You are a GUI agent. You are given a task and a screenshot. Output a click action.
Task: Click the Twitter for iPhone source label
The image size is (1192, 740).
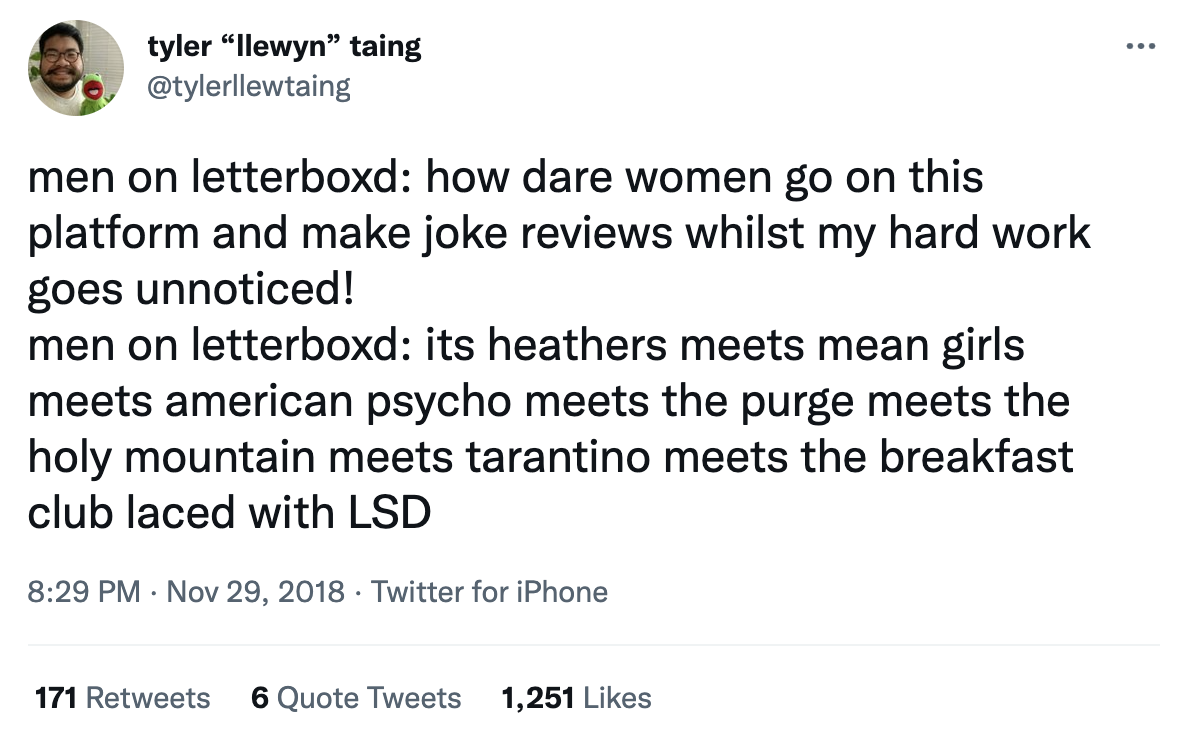[x=489, y=592]
